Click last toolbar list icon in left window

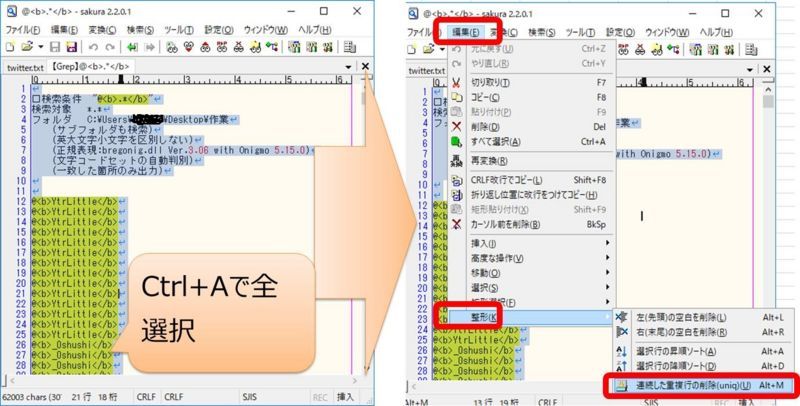(x=349, y=47)
